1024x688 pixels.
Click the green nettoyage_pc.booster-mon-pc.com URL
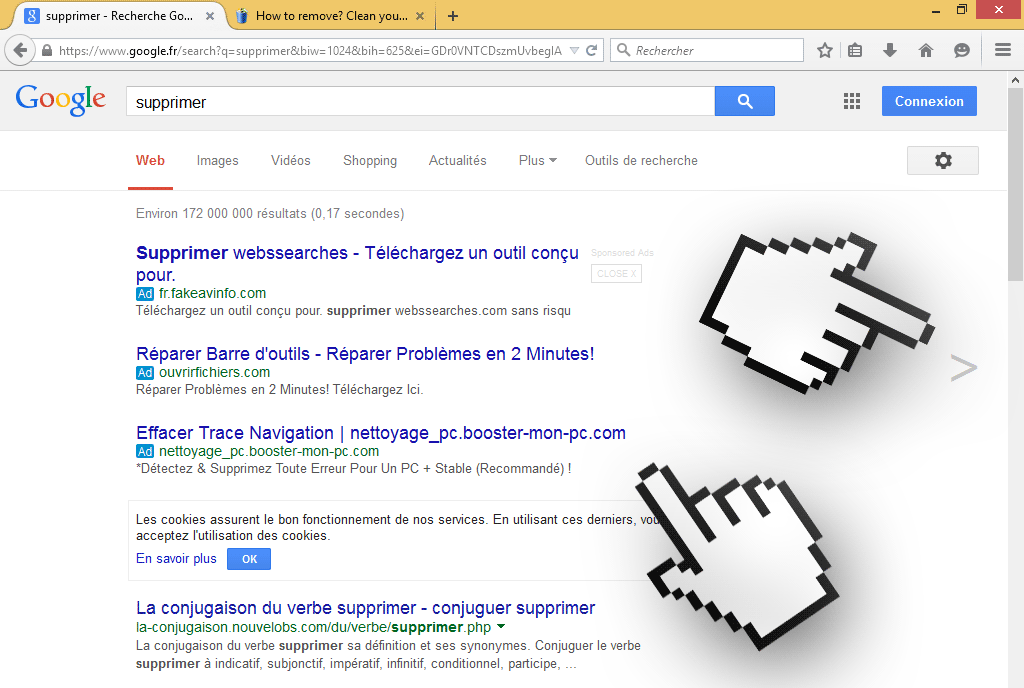pyautogui.click(x=268, y=451)
